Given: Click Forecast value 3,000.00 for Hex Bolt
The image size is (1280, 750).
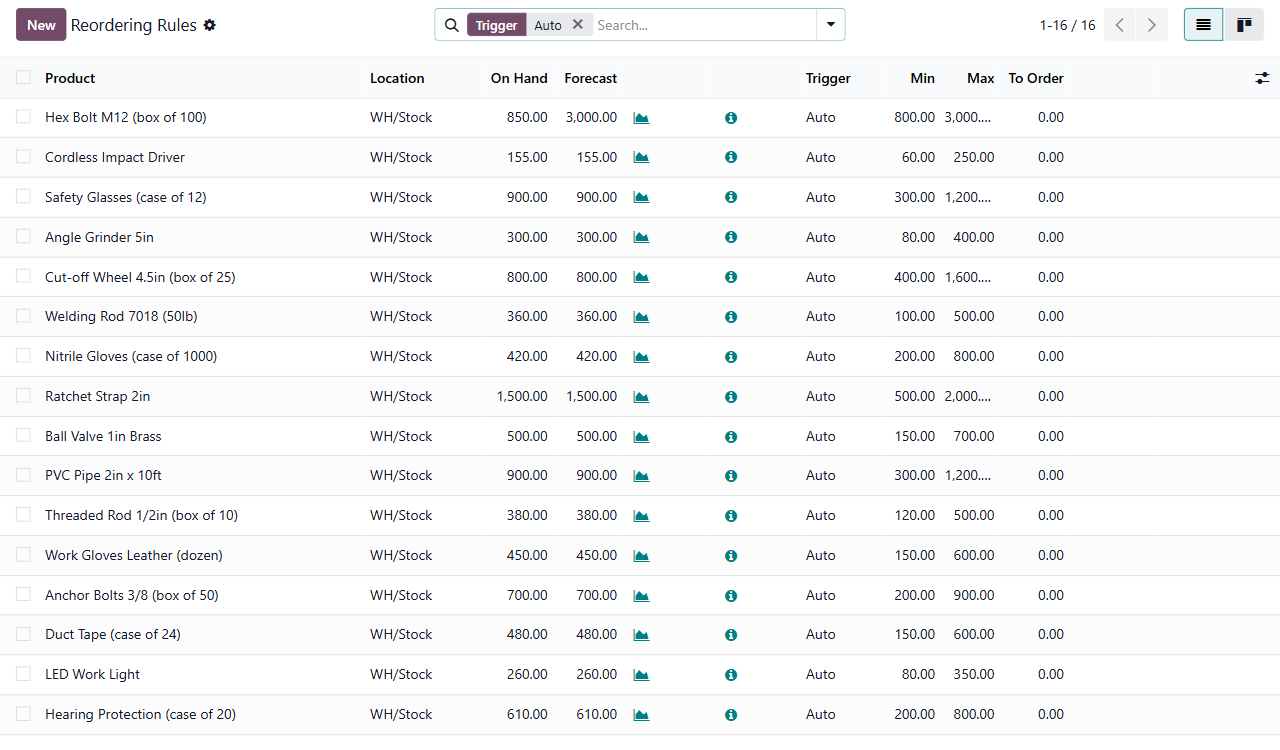Looking at the screenshot, I should click(591, 118).
